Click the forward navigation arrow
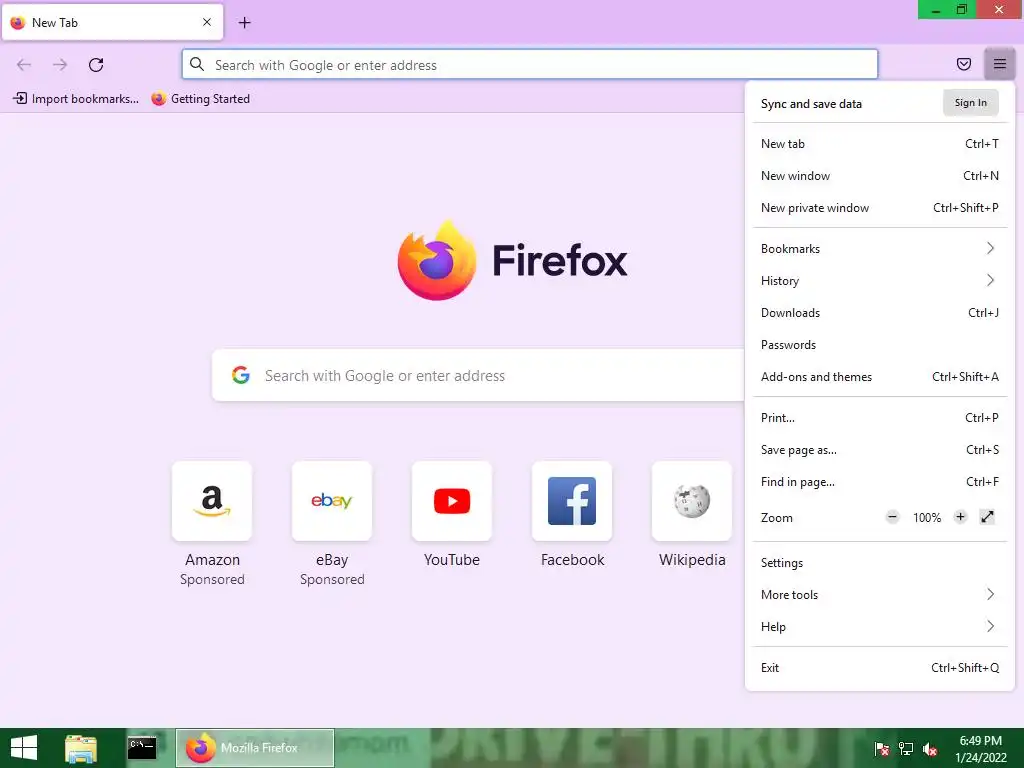 coord(60,65)
